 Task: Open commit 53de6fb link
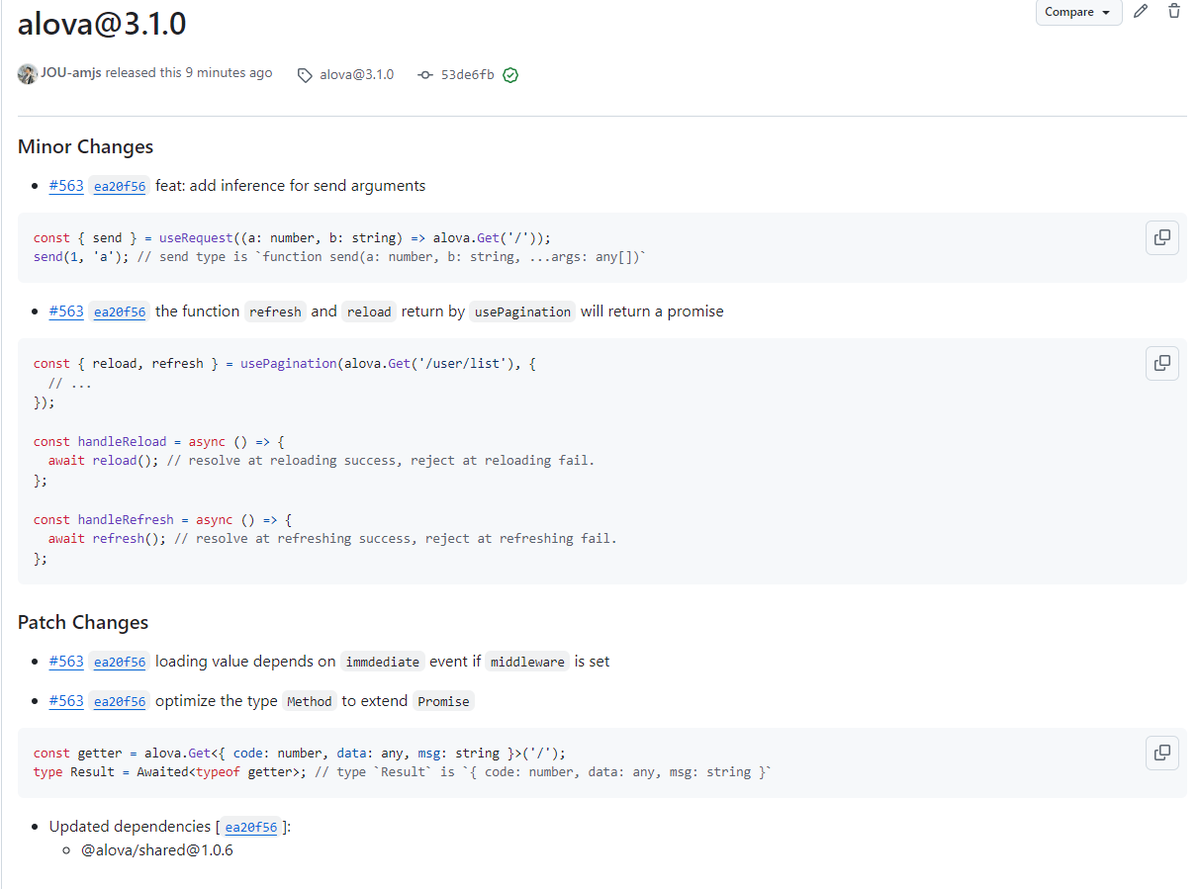pyautogui.click(x=467, y=75)
